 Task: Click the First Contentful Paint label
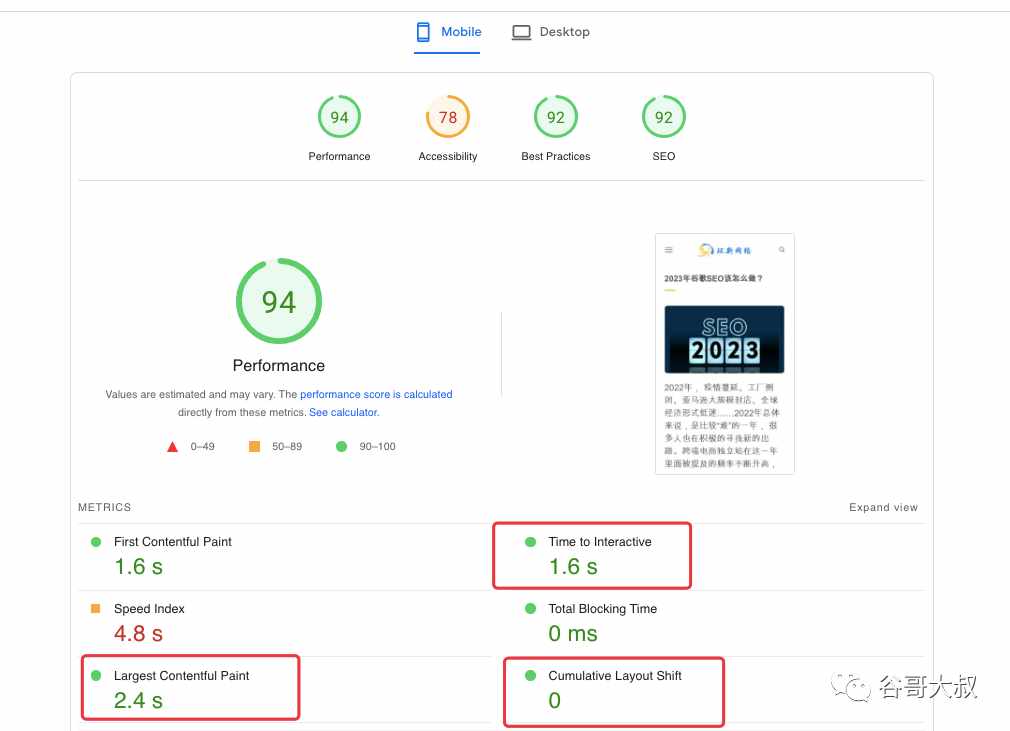pos(173,542)
